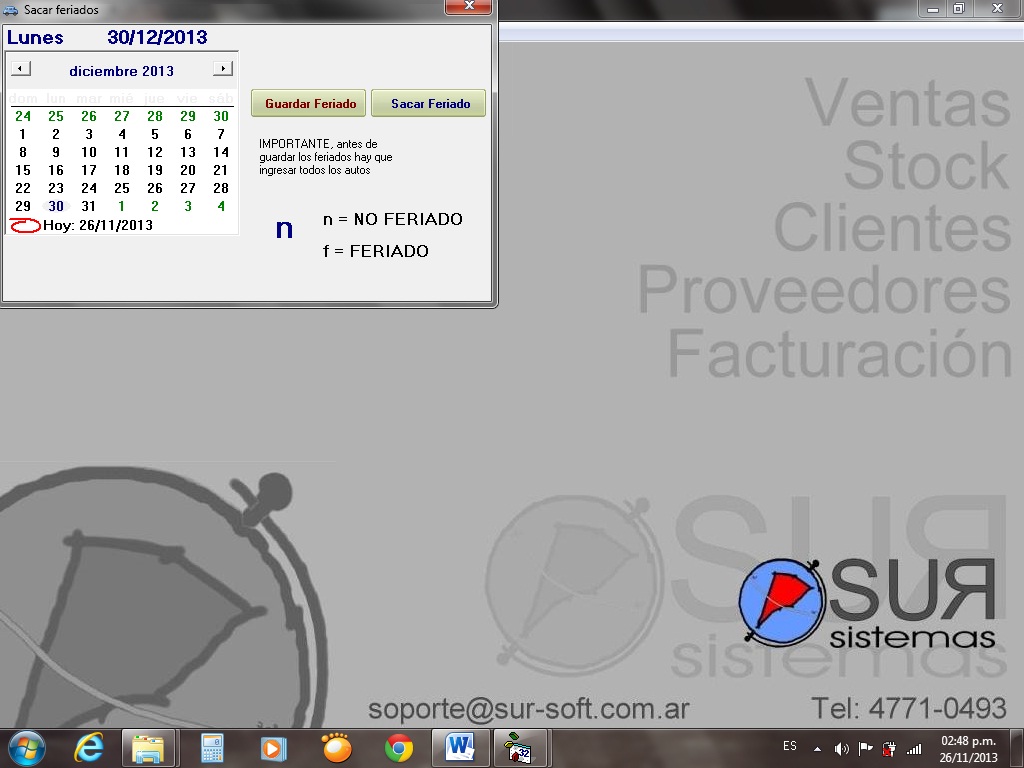Select day 18 in the calendar
Image resolution: width=1024 pixels, height=768 pixels.
122,170
